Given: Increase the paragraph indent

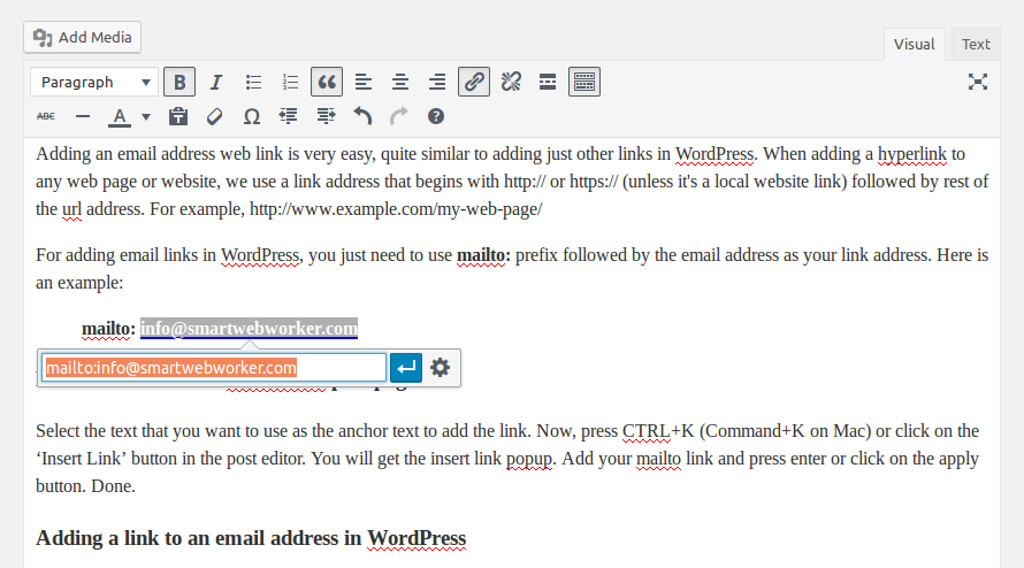Looking at the screenshot, I should 325,116.
